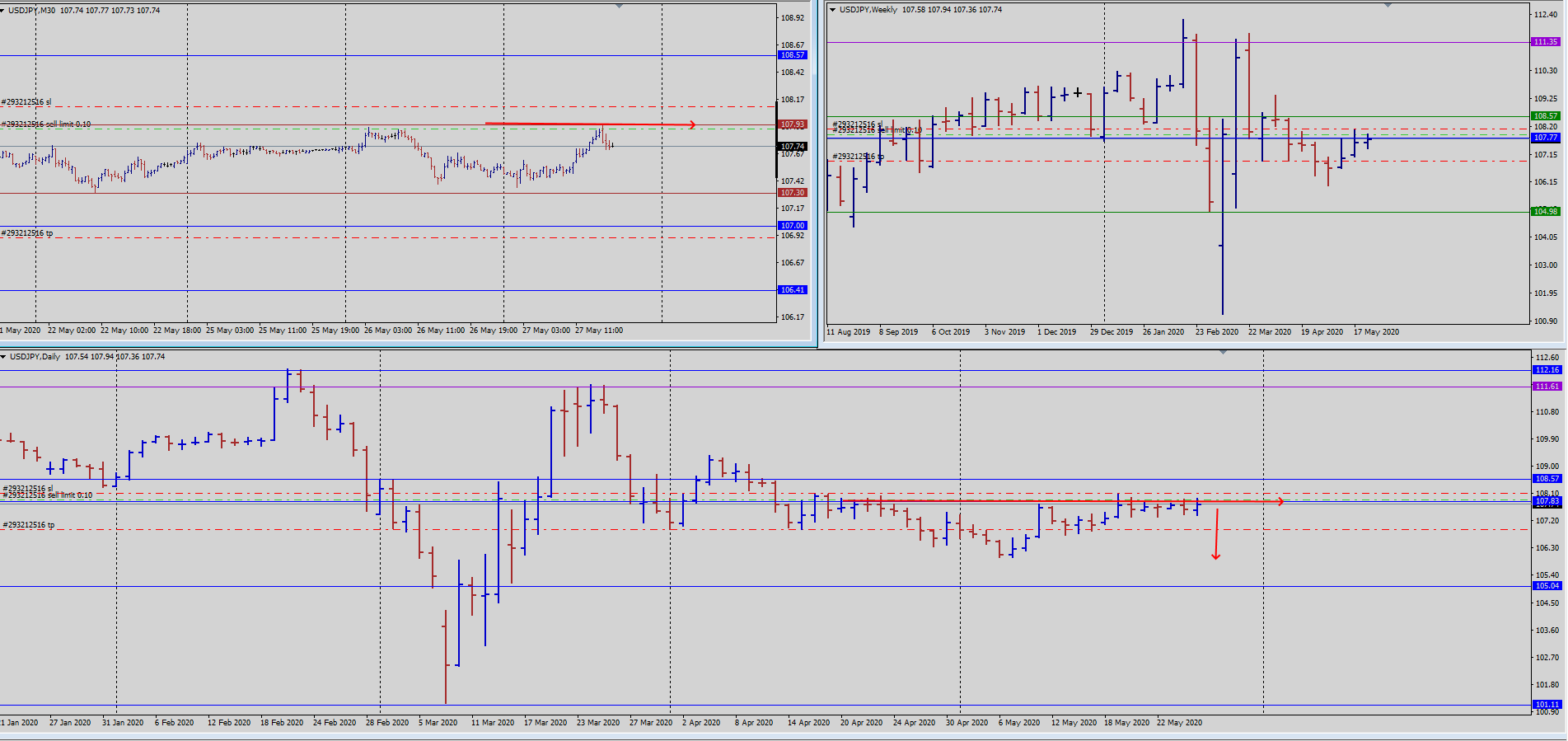Click the red 107.30 price tag on M30 chart

[x=793, y=193]
